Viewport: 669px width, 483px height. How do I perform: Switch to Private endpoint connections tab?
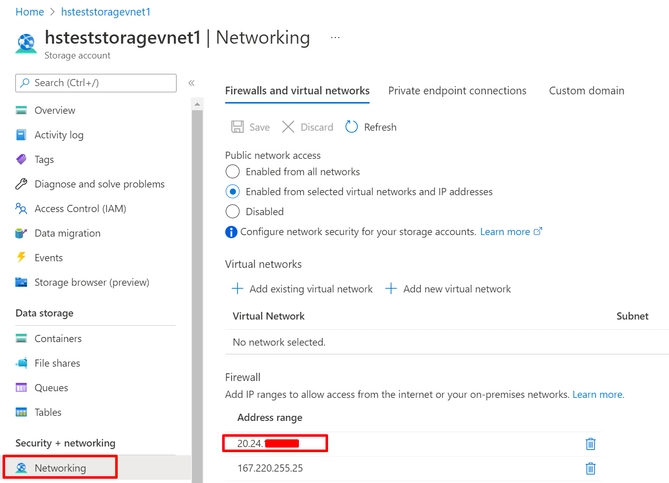coord(457,91)
